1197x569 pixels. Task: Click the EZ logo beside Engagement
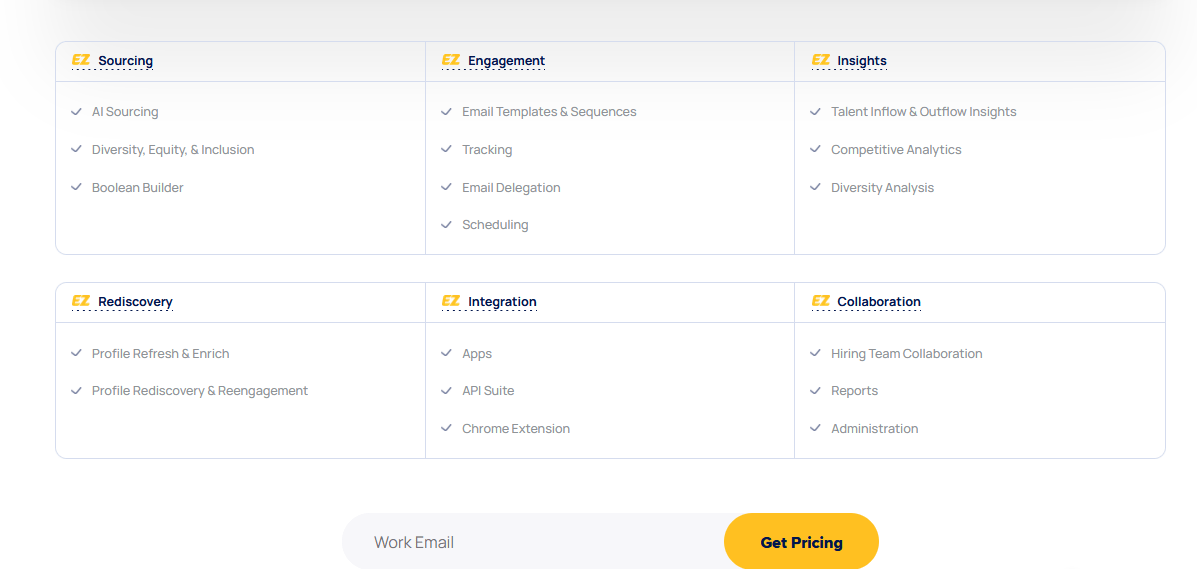tap(450, 60)
